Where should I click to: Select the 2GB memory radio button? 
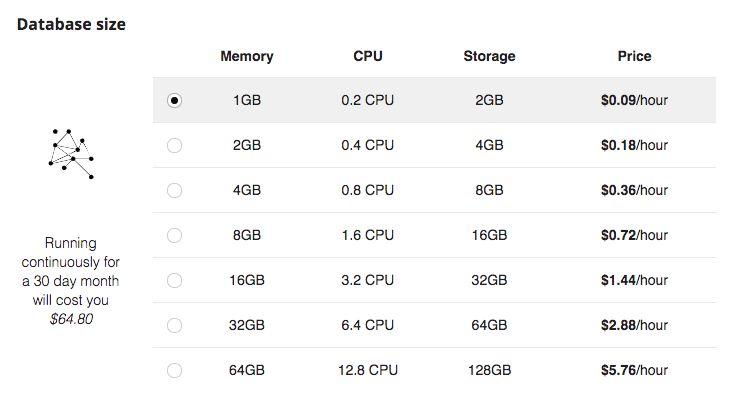pyautogui.click(x=174, y=145)
